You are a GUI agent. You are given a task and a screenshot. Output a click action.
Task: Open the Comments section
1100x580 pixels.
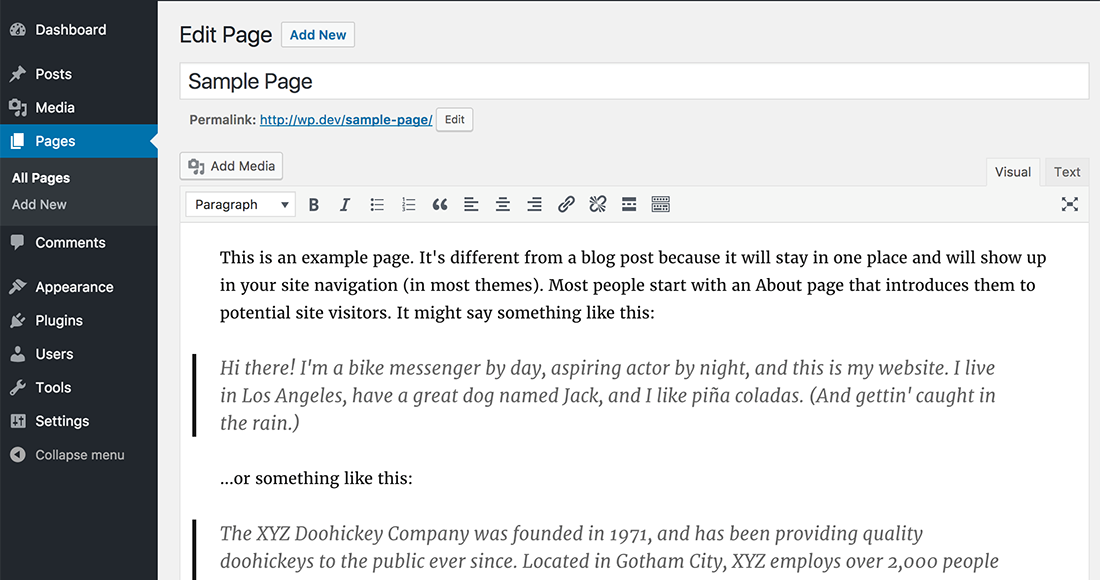(70, 242)
